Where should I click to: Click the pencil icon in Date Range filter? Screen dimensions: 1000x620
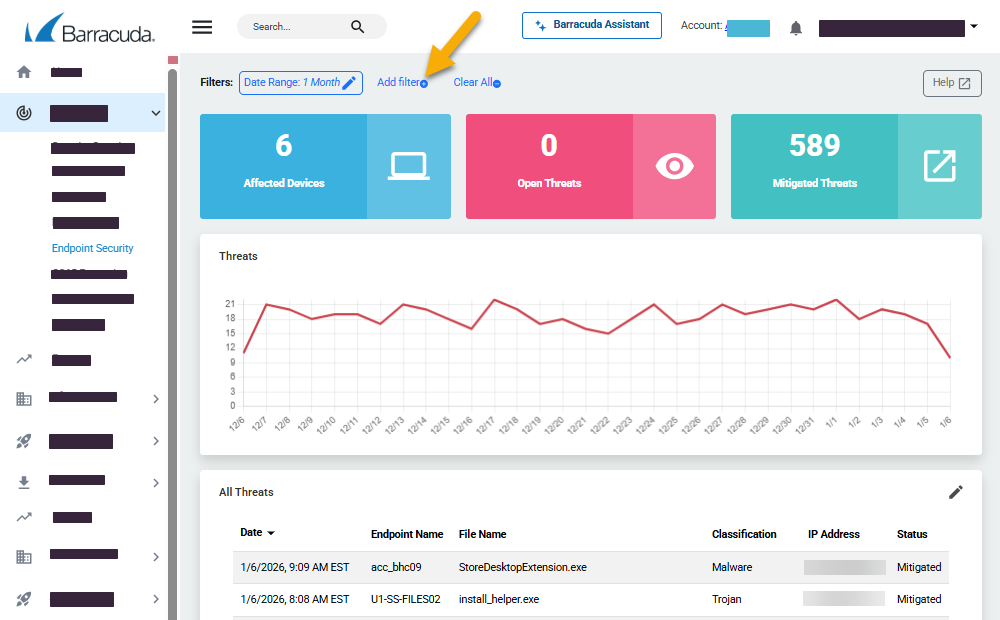coord(349,83)
